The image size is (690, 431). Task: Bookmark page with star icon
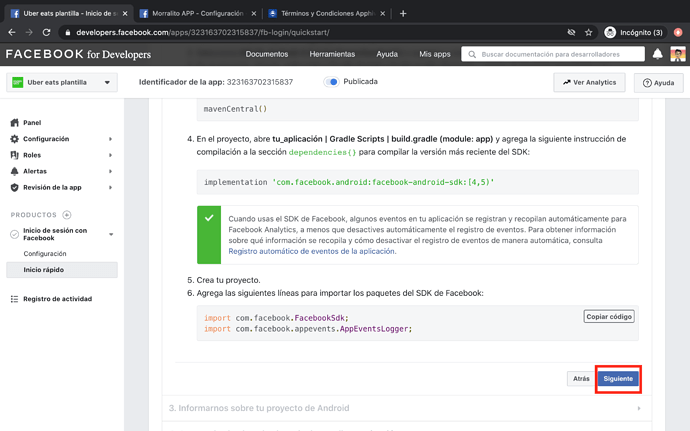click(x=589, y=32)
